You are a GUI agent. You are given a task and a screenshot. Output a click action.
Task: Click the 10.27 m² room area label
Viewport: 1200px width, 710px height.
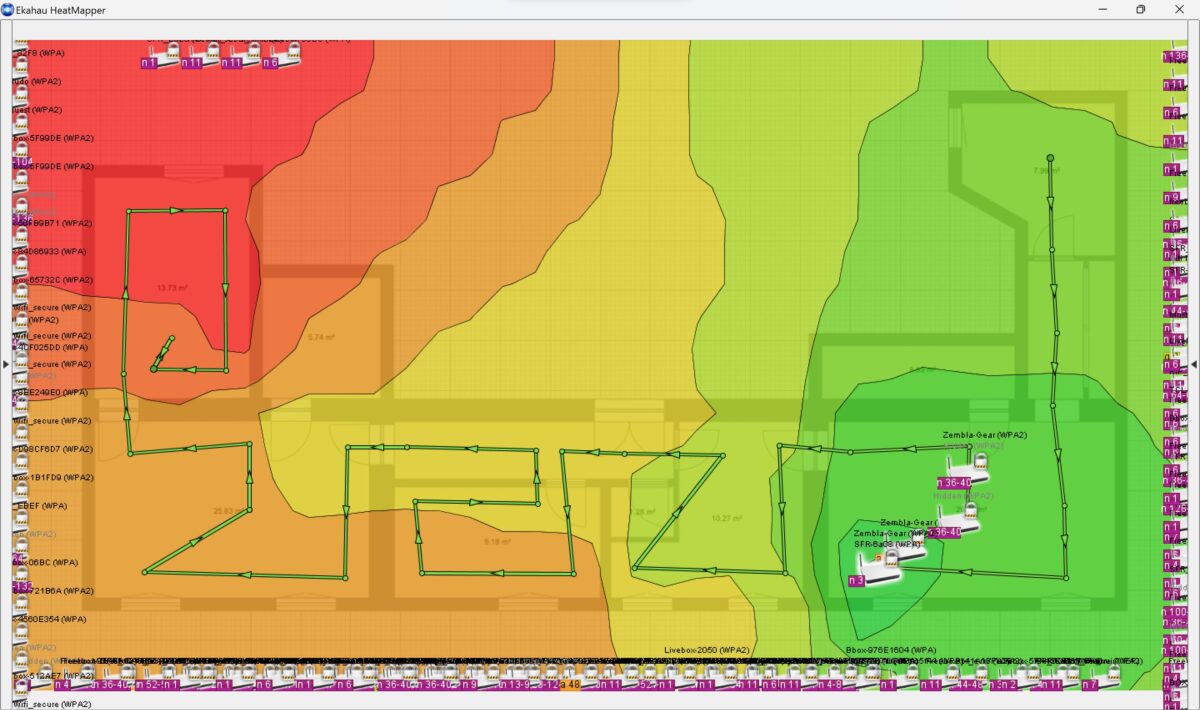(x=726, y=518)
